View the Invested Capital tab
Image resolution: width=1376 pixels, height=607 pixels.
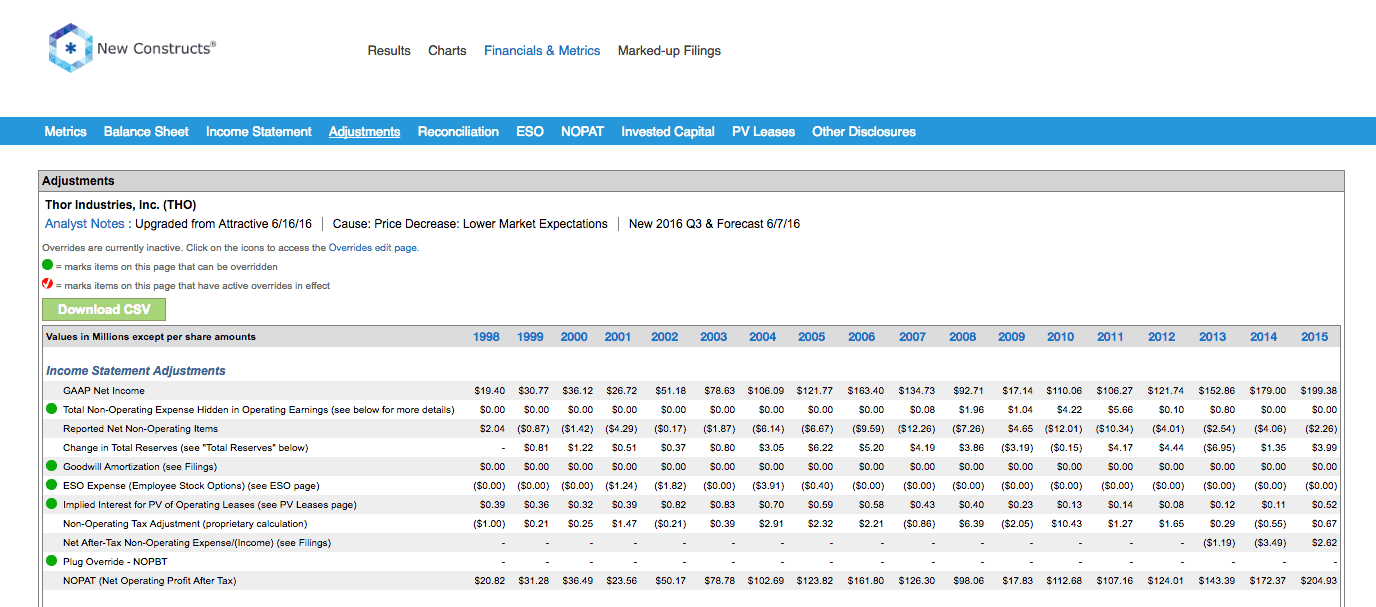click(x=668, y=131)
